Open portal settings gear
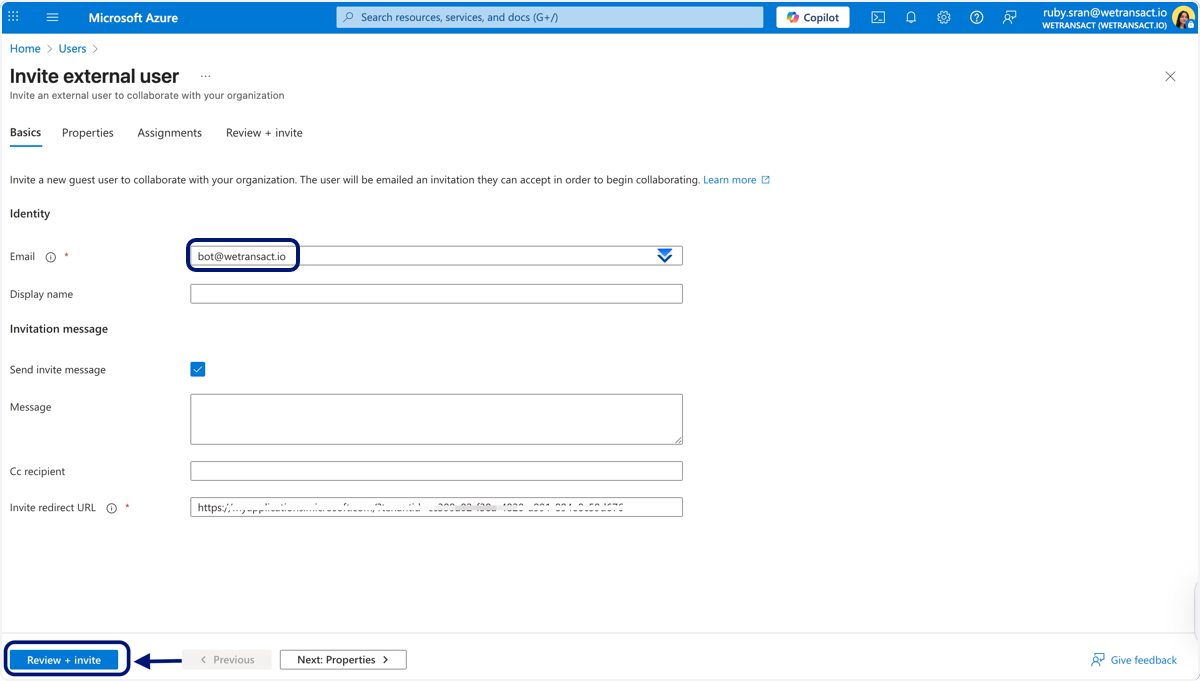 (944, 17)
